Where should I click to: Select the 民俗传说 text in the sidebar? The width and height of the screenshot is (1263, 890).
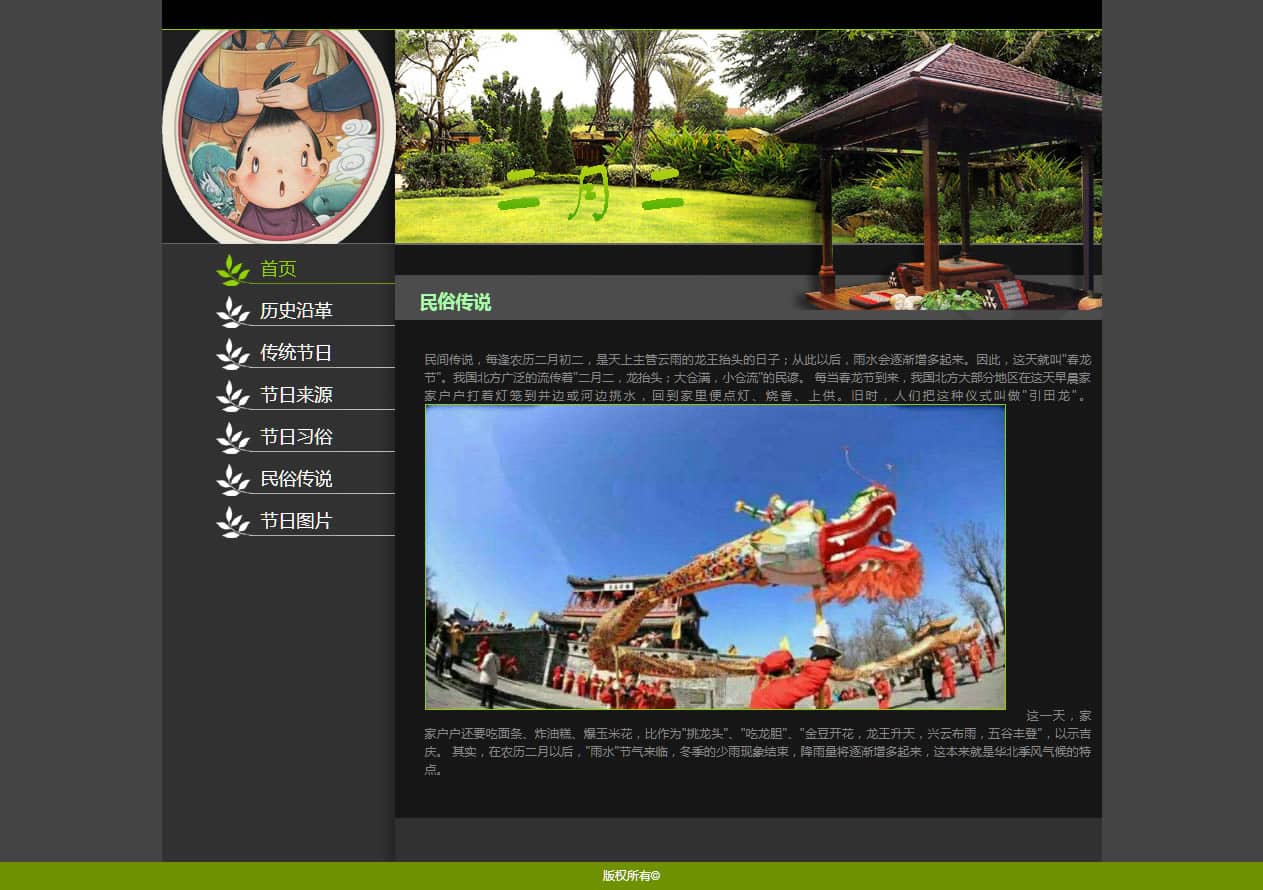coord(296,479)
